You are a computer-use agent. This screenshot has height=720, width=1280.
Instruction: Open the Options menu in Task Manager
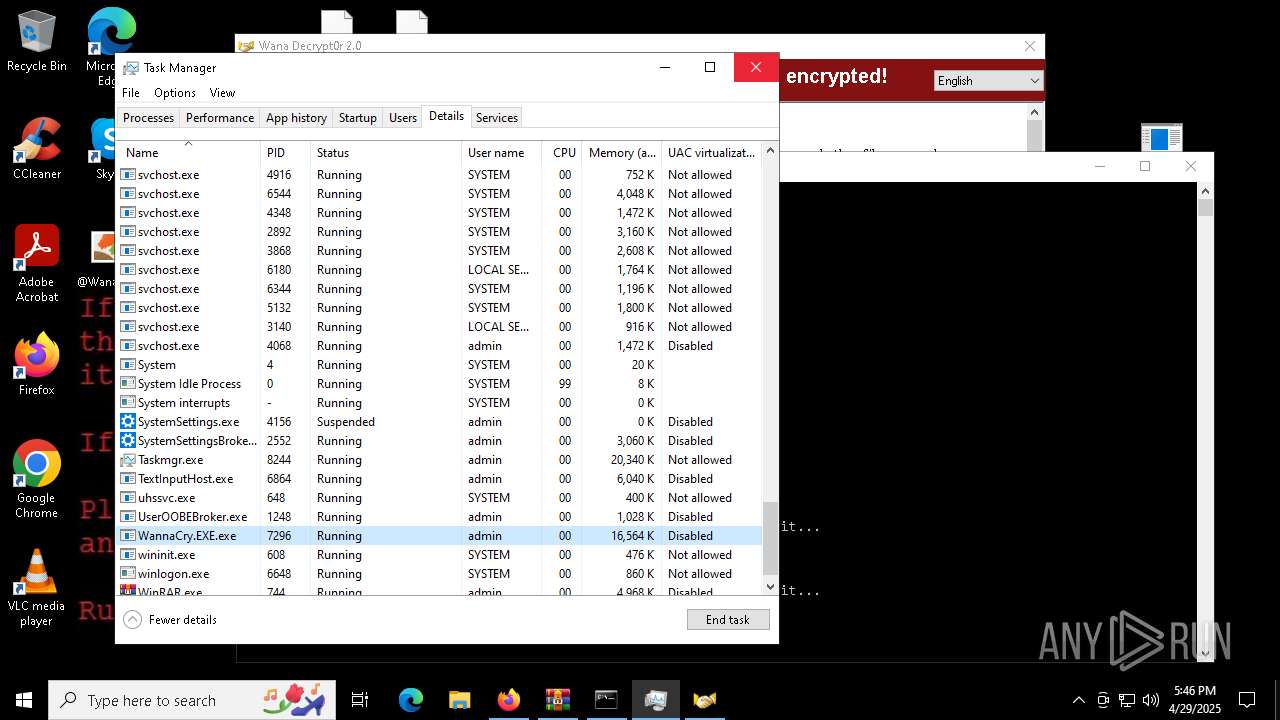(174, 93)
